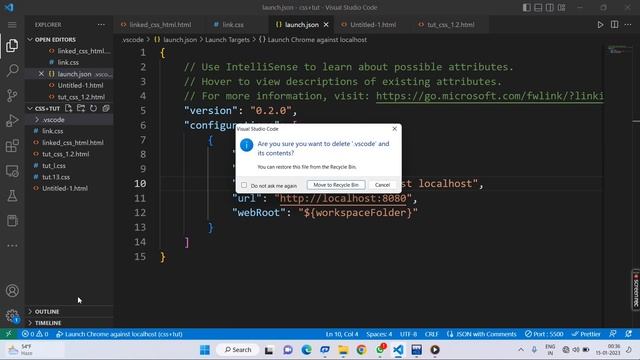Open the go.microsoft.com link in comment
The image size is (640, 360).
[489, 96]
